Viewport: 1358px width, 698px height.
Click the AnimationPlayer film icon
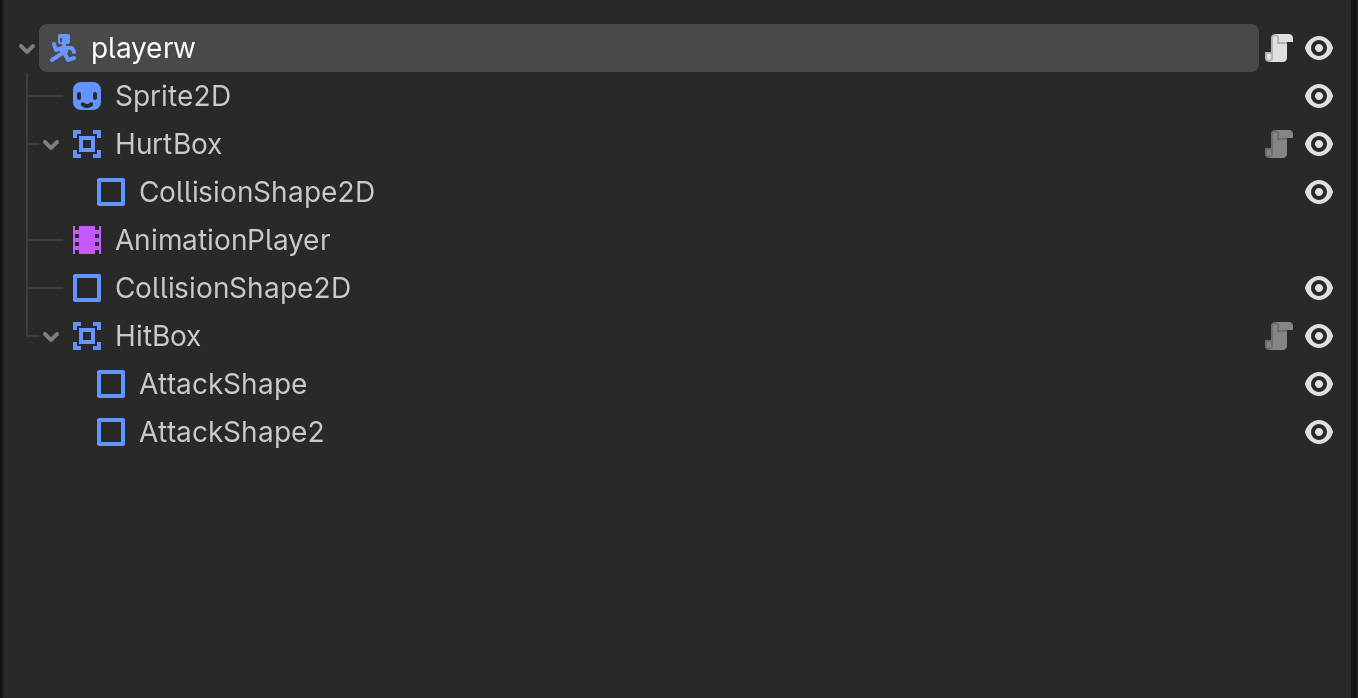pyautogui.click(x=87, y=240)
